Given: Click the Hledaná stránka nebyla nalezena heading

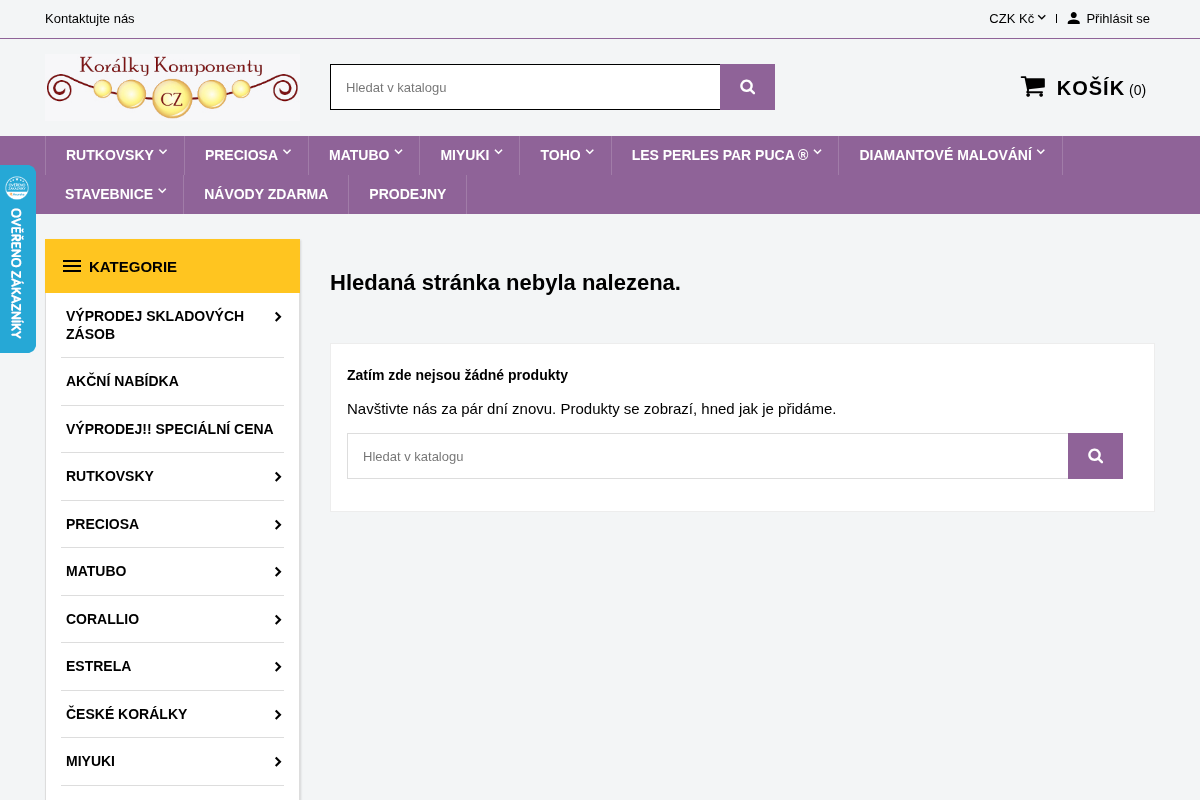Looking at the screenshot, I should pyautogui.click(x=505, y=282).
